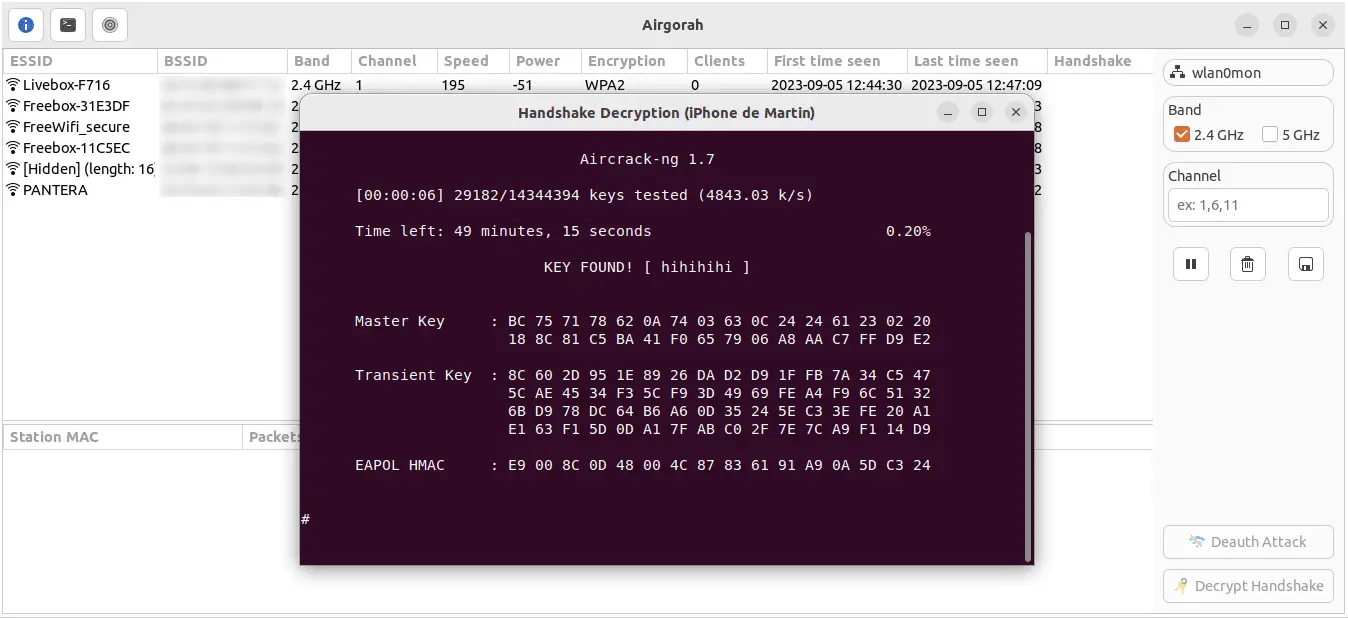Click the Time left line in terminal
Screen dimensions: 1348x618
coord(503,231)
